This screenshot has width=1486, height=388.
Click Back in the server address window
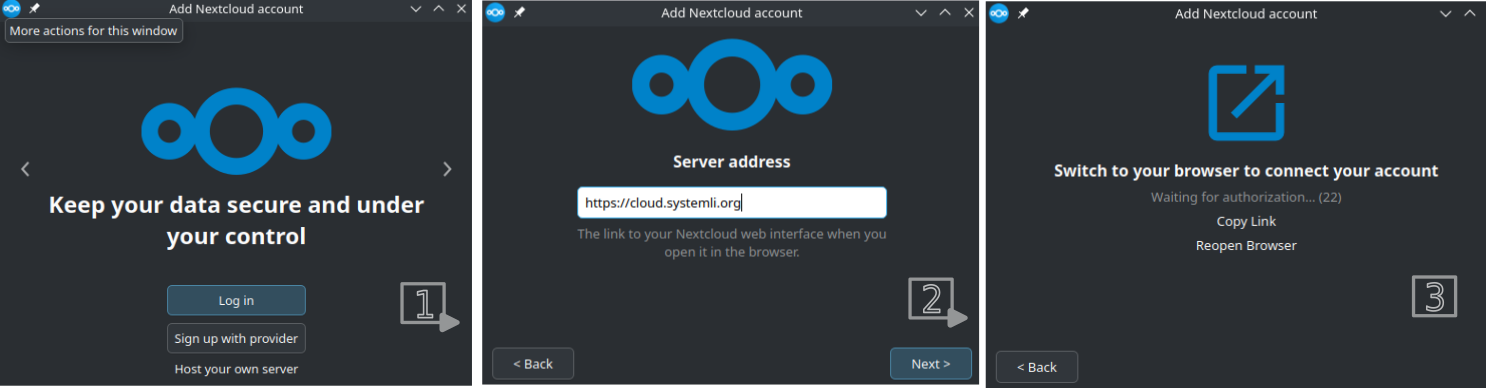(533, 364)
